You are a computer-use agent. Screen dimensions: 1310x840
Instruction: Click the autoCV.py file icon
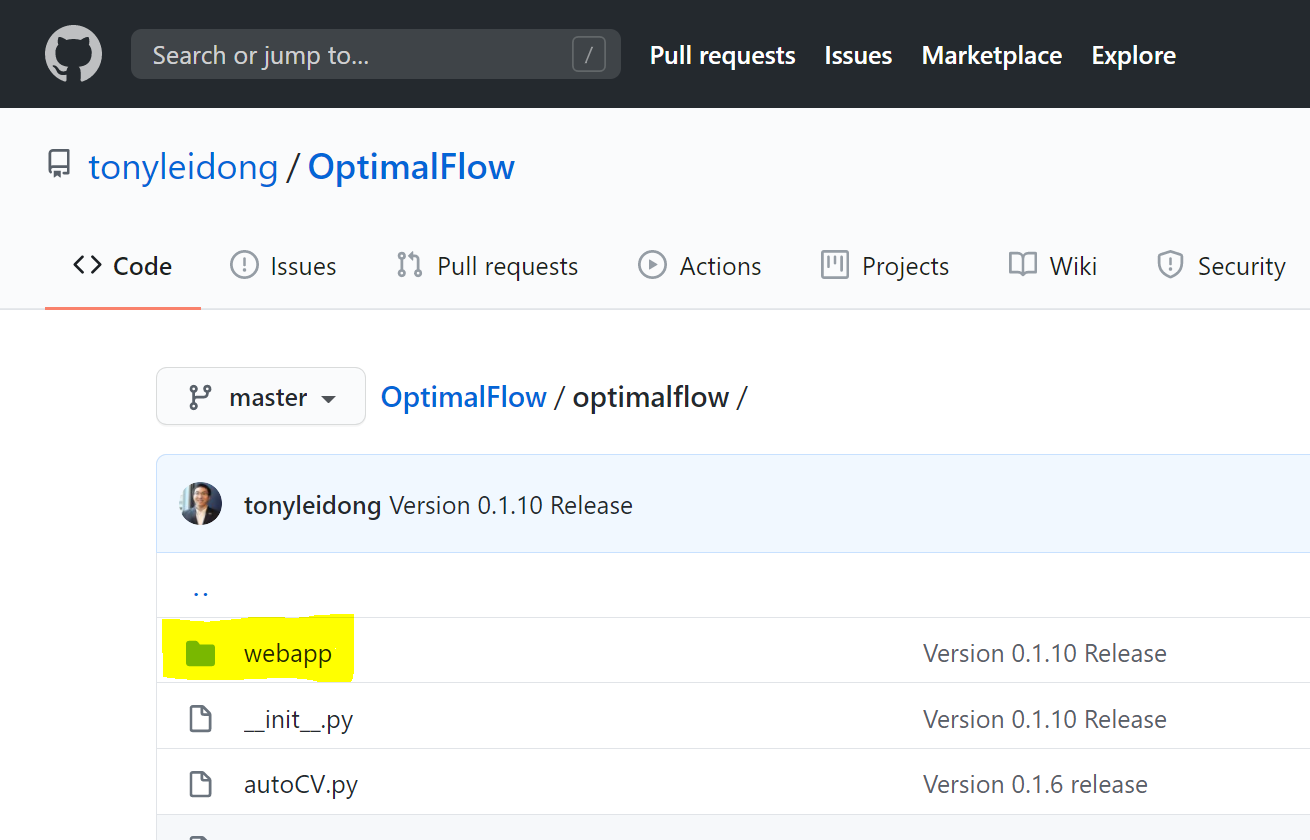pos(201,784)
